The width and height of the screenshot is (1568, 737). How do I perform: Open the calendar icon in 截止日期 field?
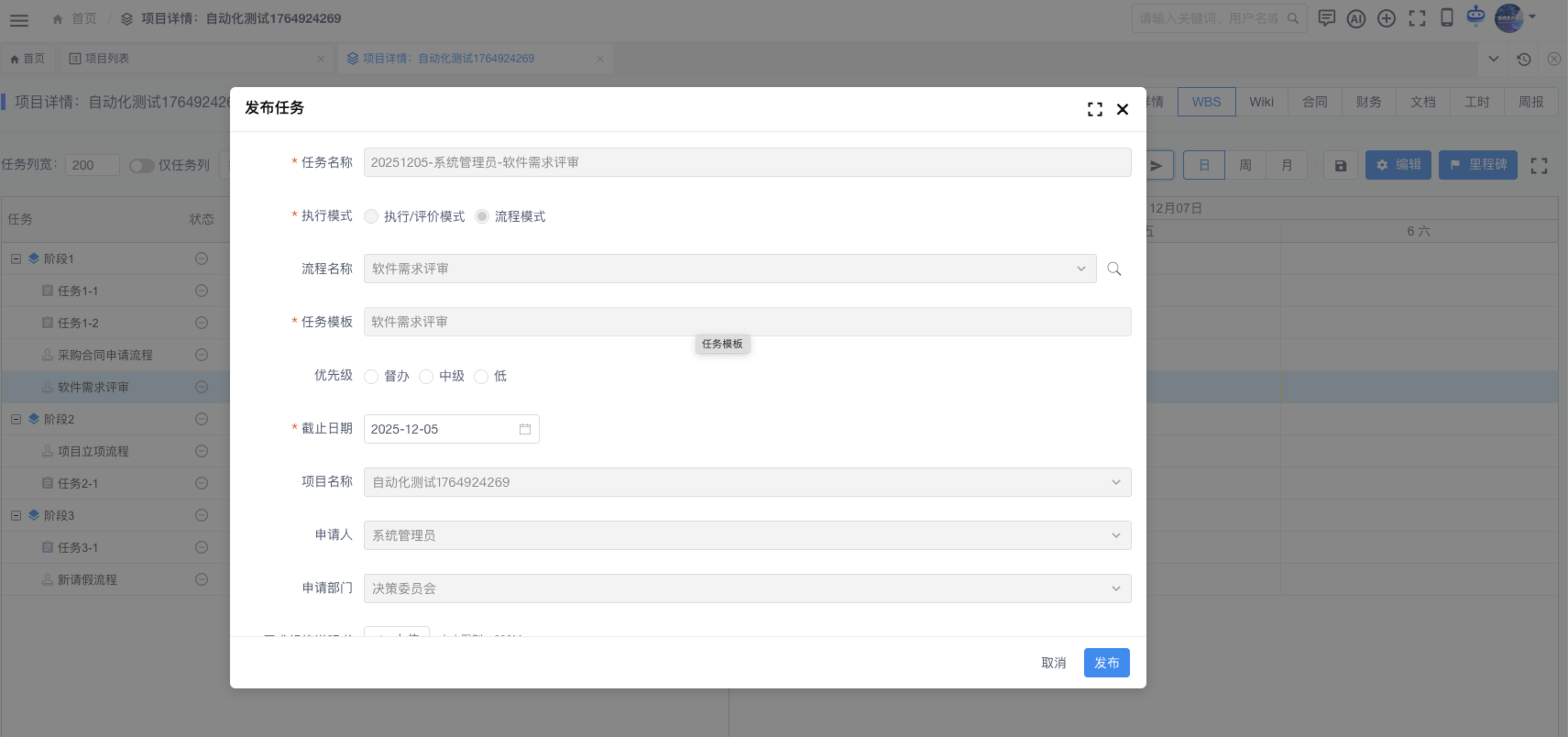click(525, 429)
